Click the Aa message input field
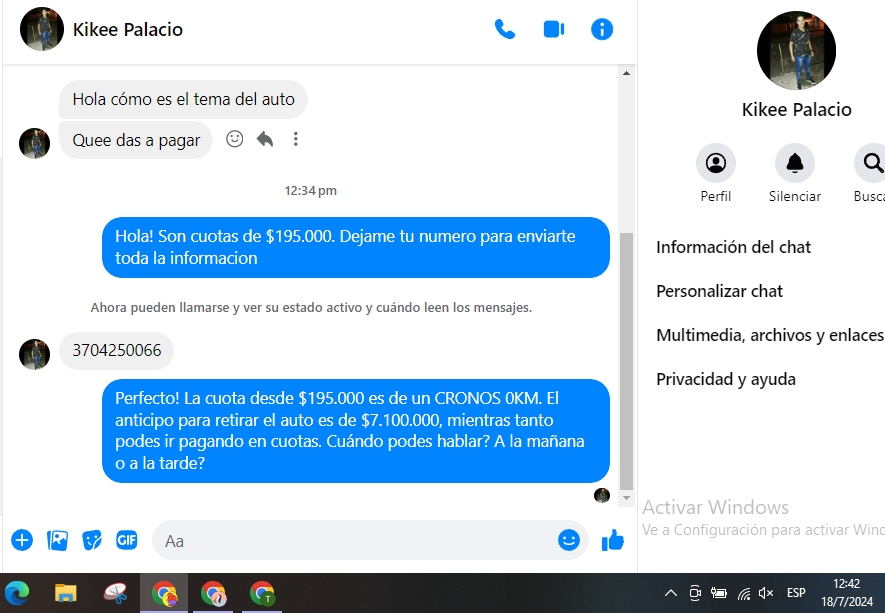The height and width of the screenshot is (613, 885). point(350,541)
